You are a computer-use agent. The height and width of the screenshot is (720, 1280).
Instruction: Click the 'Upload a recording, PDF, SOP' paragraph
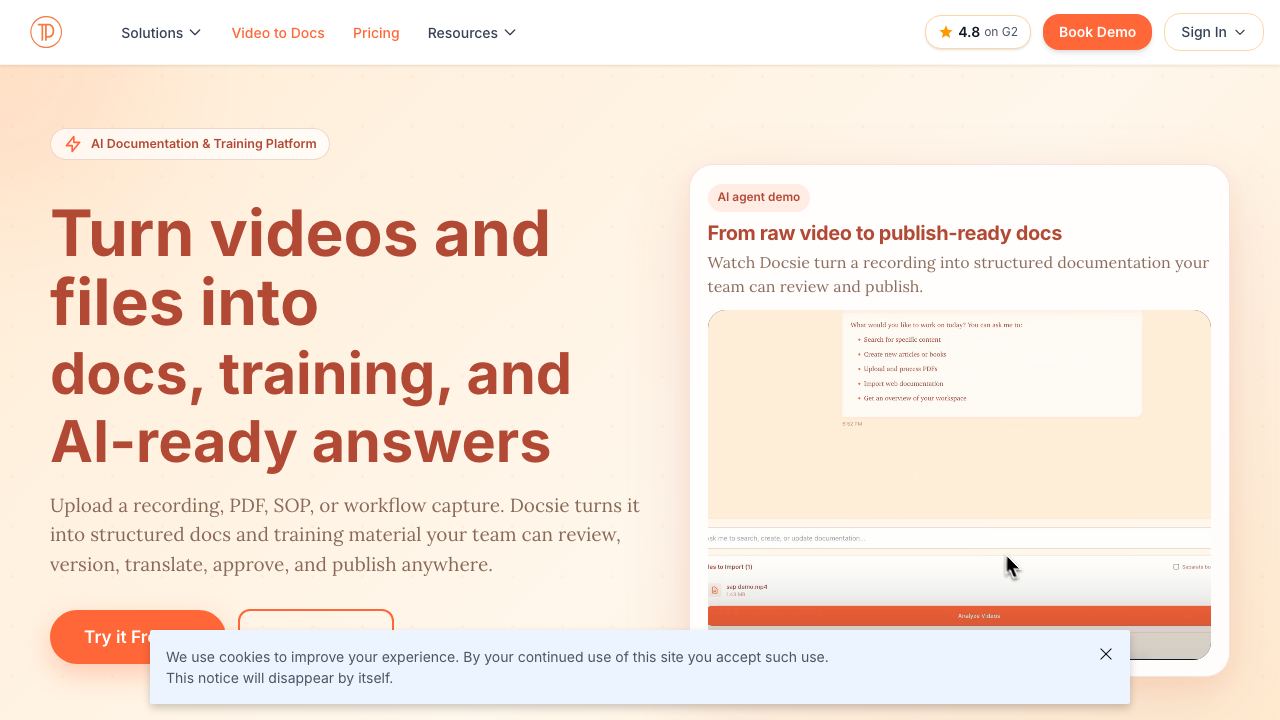point(345,535)
